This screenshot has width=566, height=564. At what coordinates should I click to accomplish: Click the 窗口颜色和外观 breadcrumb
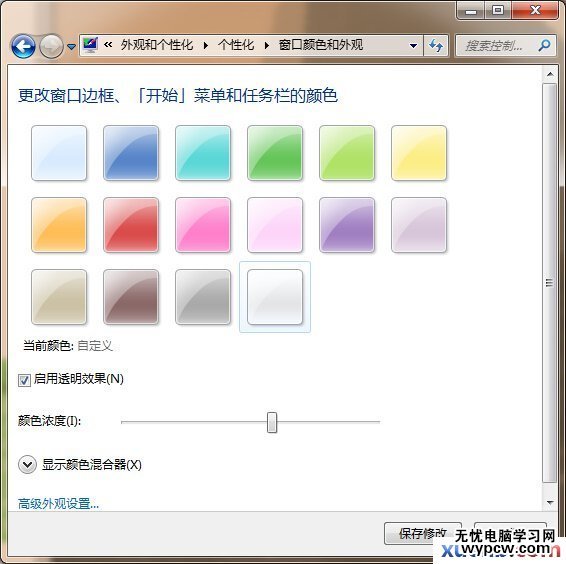click(321, 45)
